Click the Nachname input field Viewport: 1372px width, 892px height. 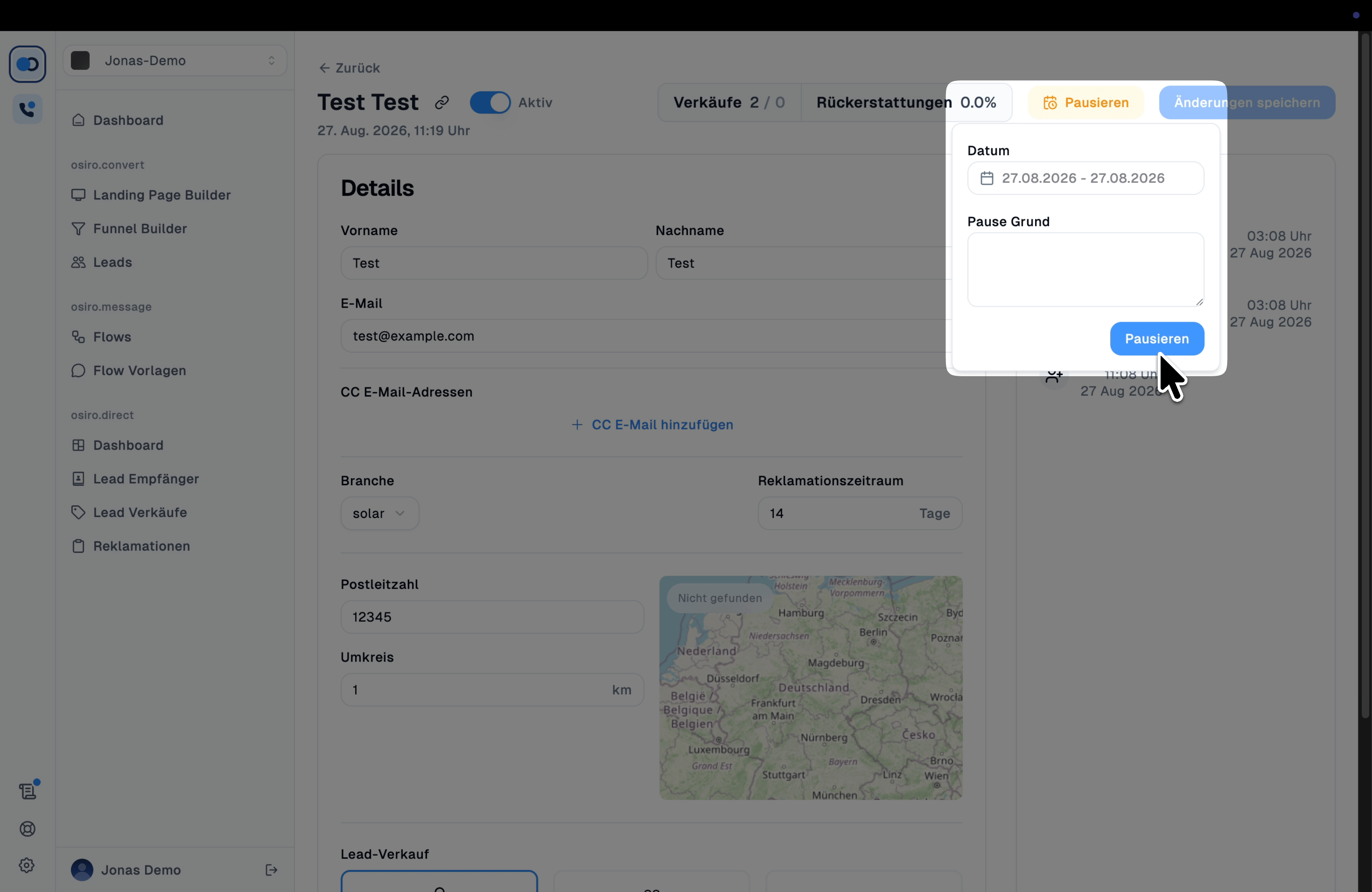(x=803, y=263)
